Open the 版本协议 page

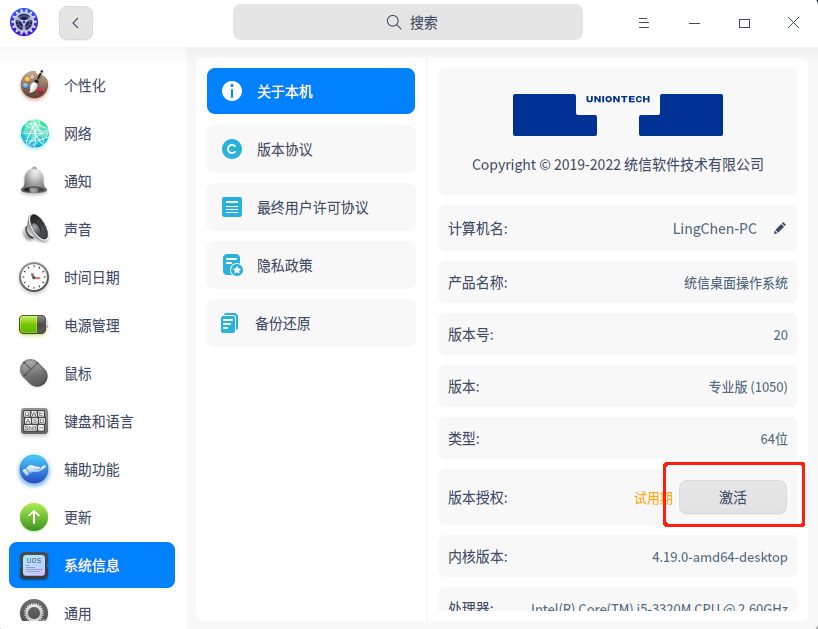[311, 149]
